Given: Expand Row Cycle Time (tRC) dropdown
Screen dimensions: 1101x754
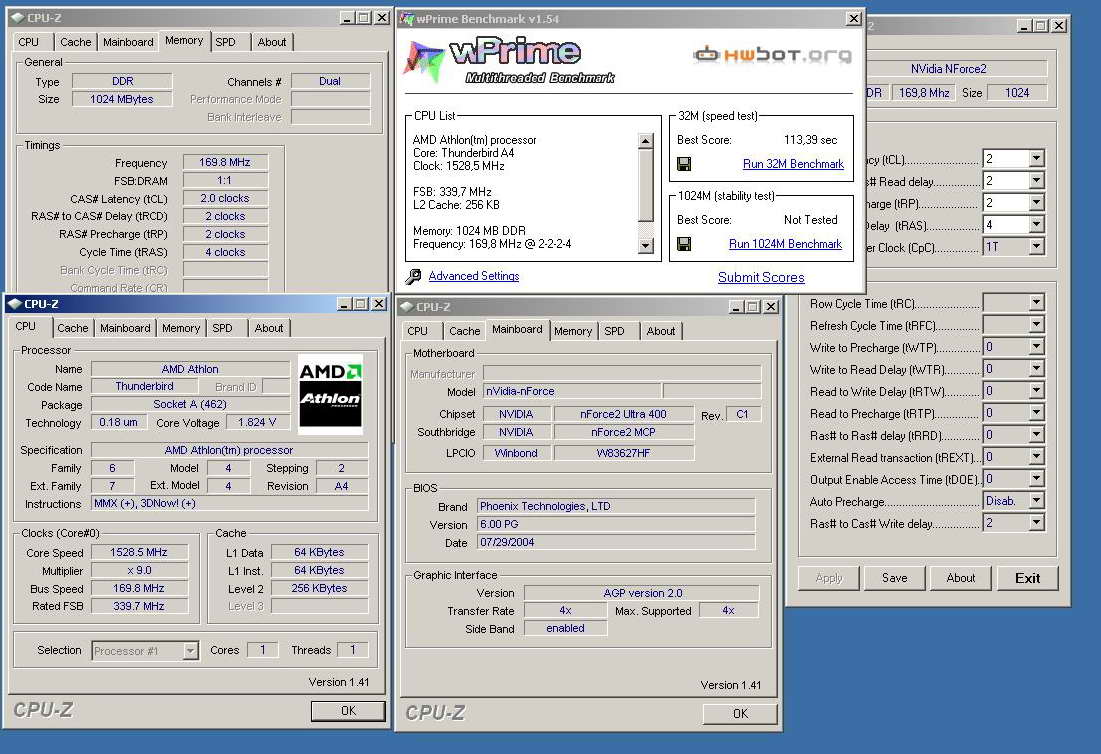Looking at the screenshot, I should point(1036,303).
